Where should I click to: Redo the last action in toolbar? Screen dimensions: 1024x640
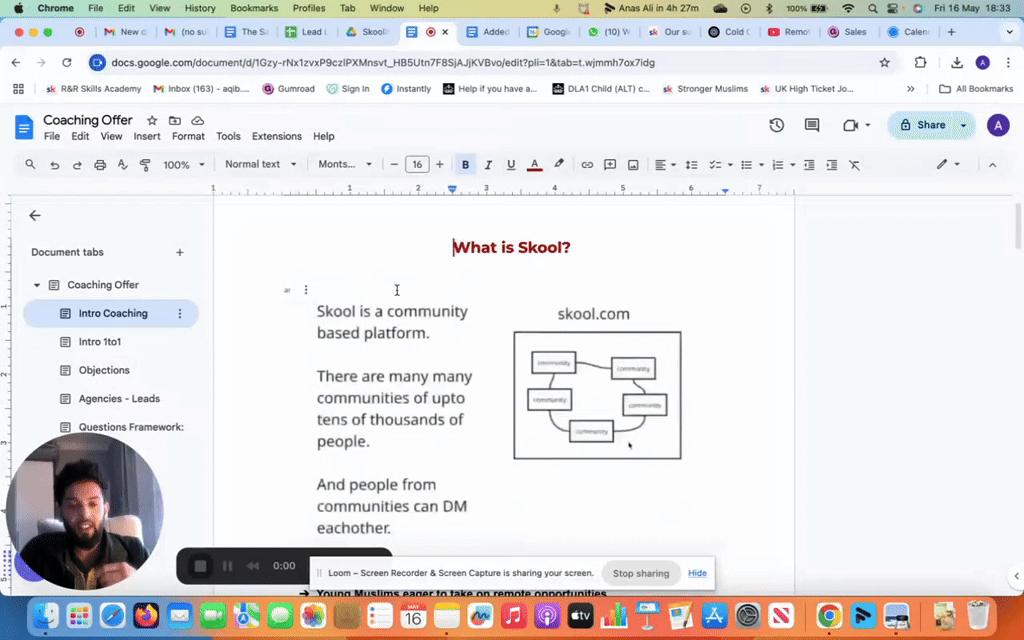click(77, 165)
